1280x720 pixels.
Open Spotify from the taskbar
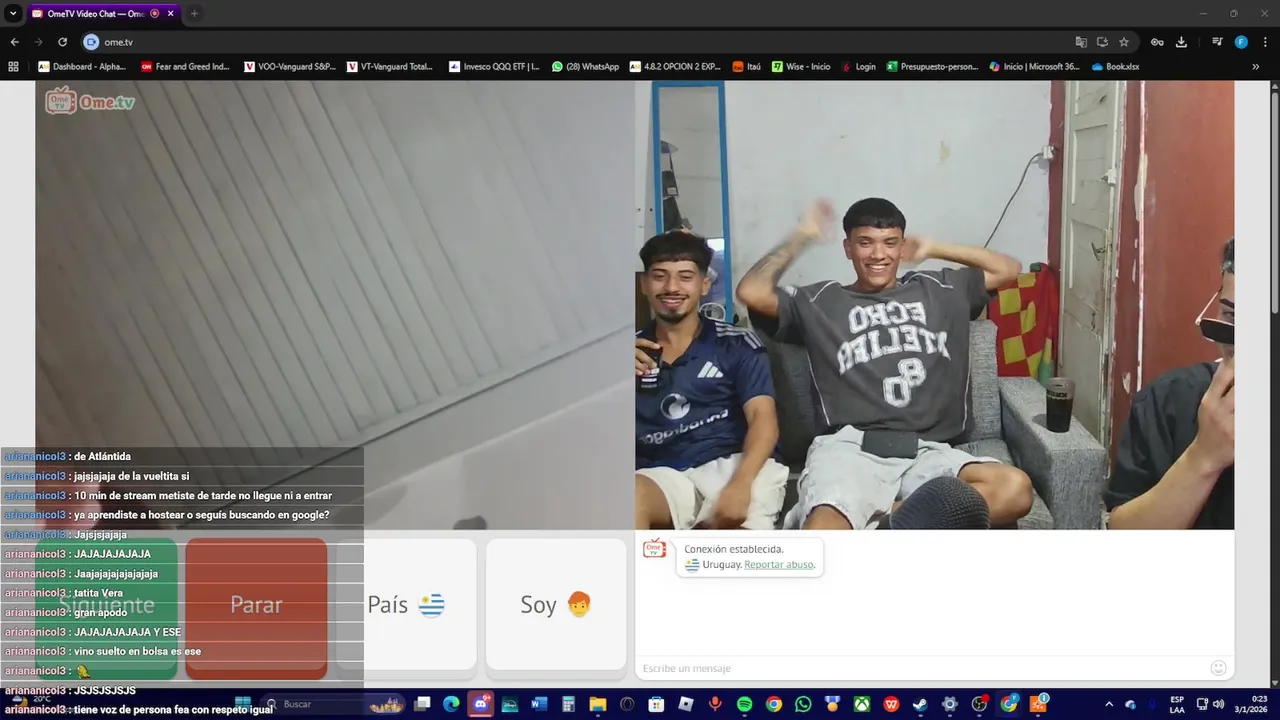744,704
